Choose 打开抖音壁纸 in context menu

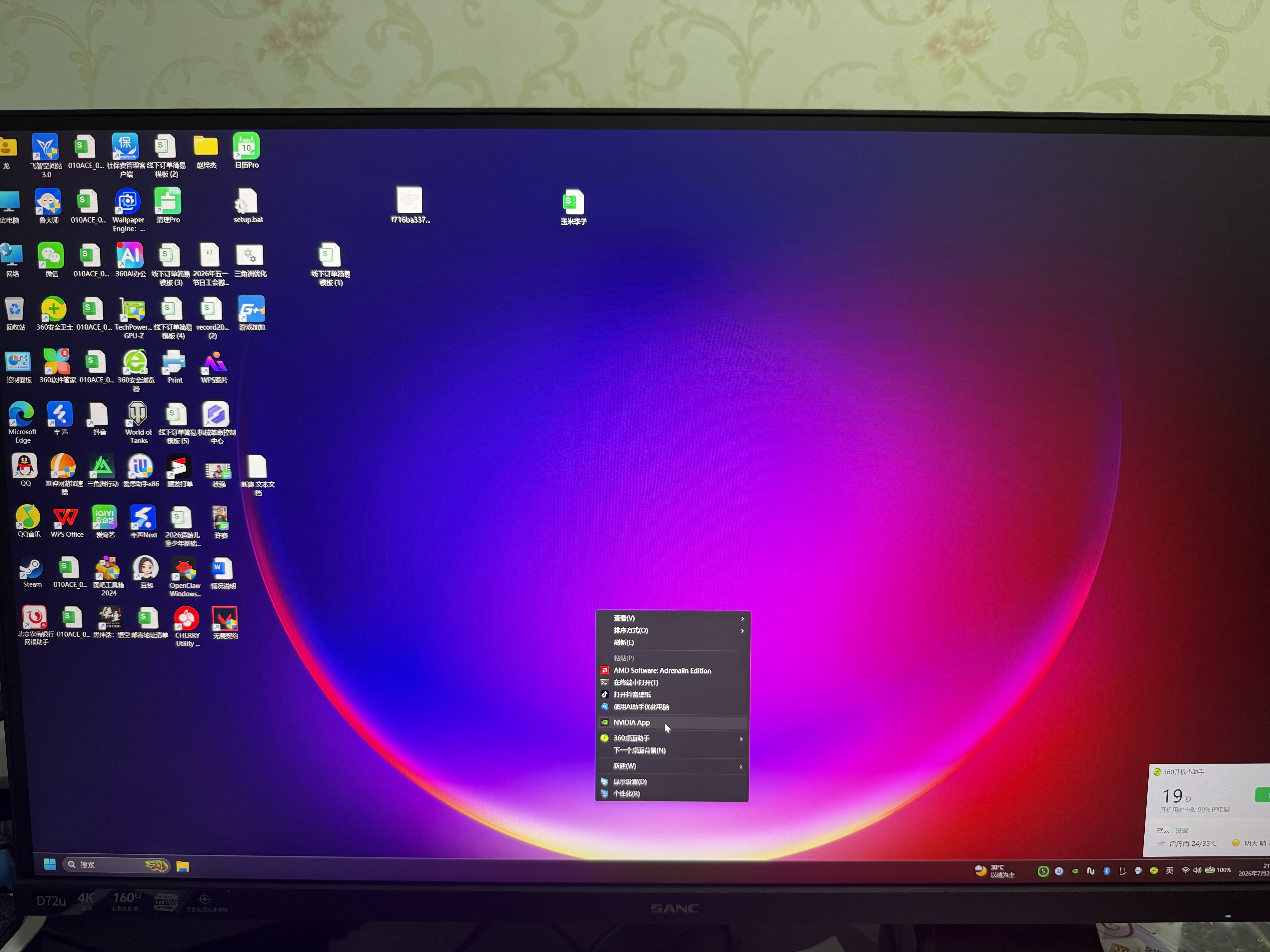tap(672, 694)
